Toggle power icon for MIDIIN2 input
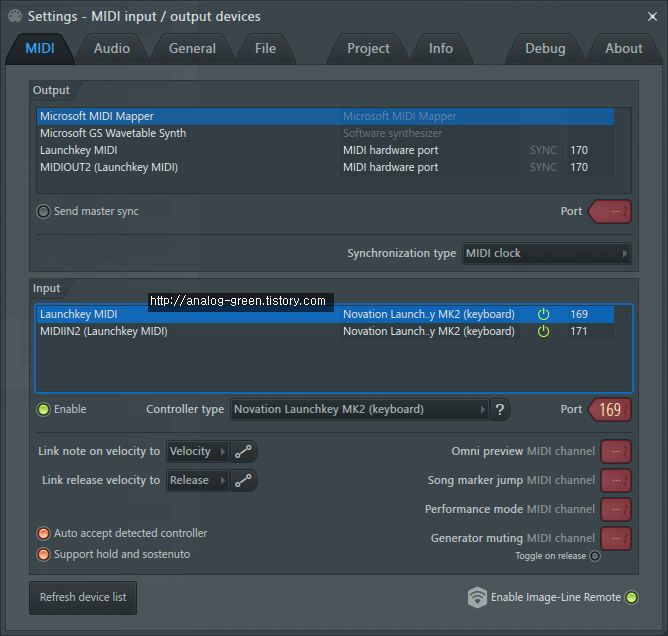Screen dimensions: 668x636 point(543,331)
